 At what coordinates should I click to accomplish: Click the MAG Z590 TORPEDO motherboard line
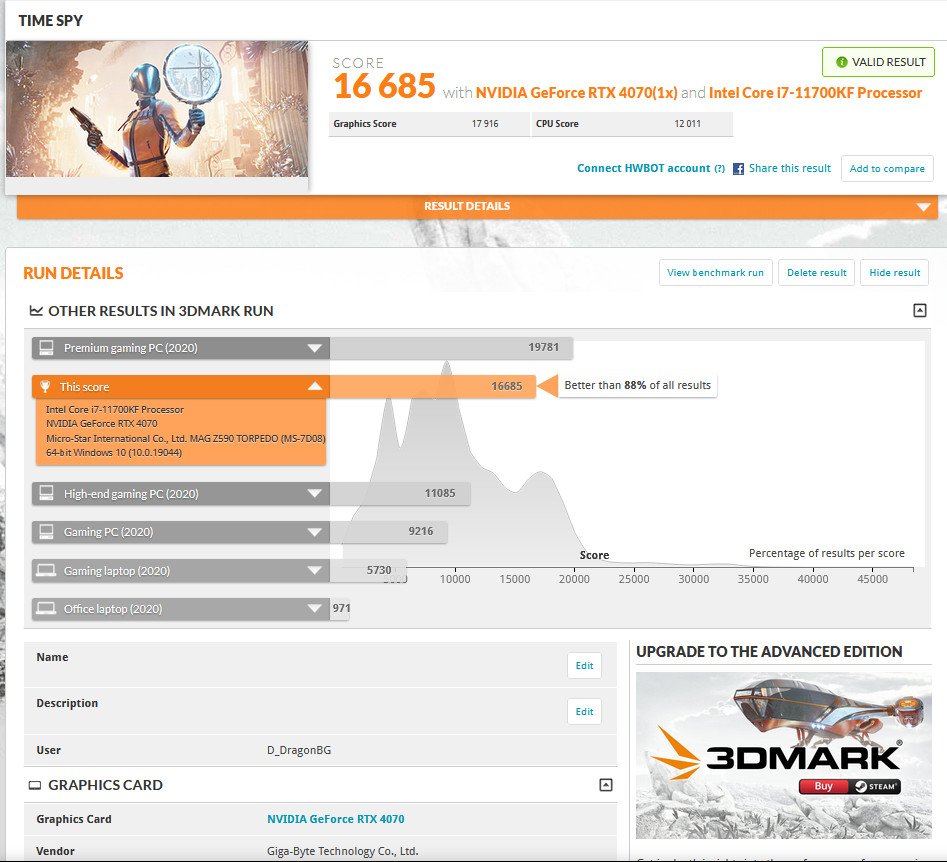pyautogui.click(x=185, y=439)
